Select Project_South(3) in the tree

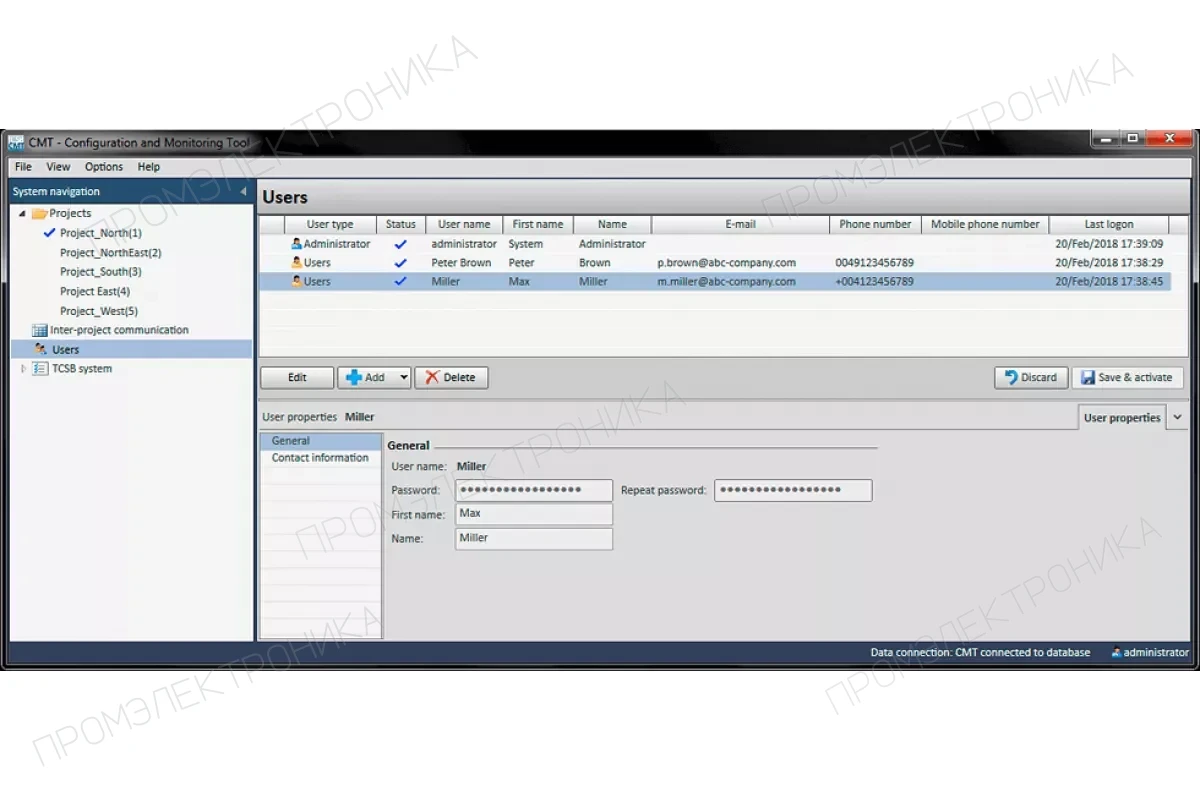pos(100,272)
